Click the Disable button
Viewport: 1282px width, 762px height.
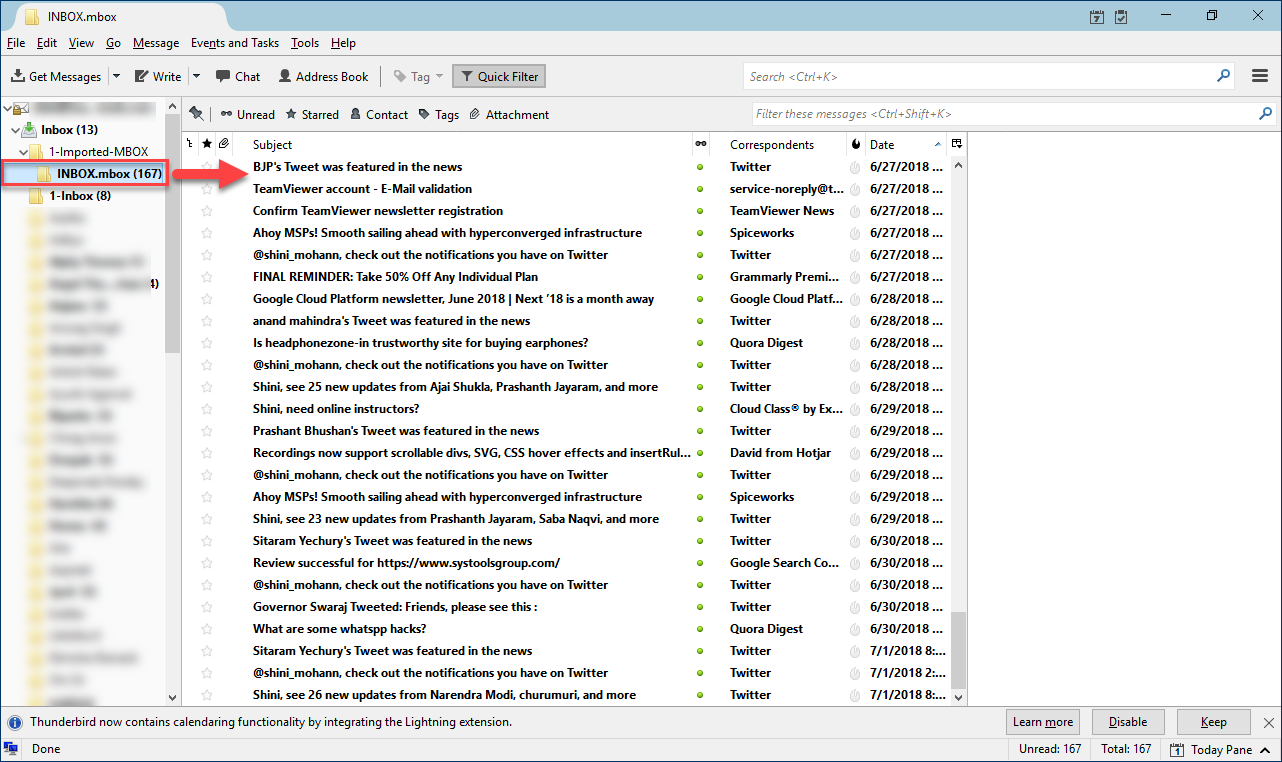1127,721
